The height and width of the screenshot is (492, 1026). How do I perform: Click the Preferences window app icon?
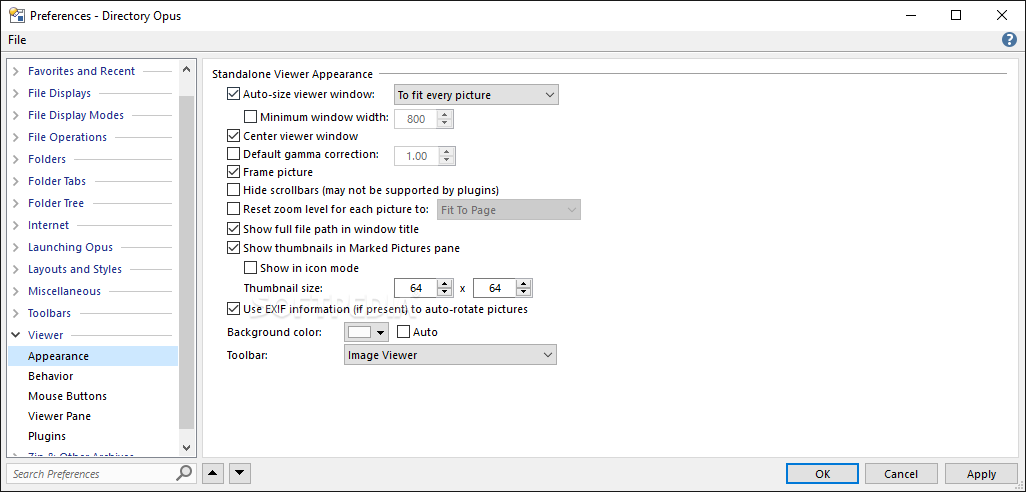16,16
